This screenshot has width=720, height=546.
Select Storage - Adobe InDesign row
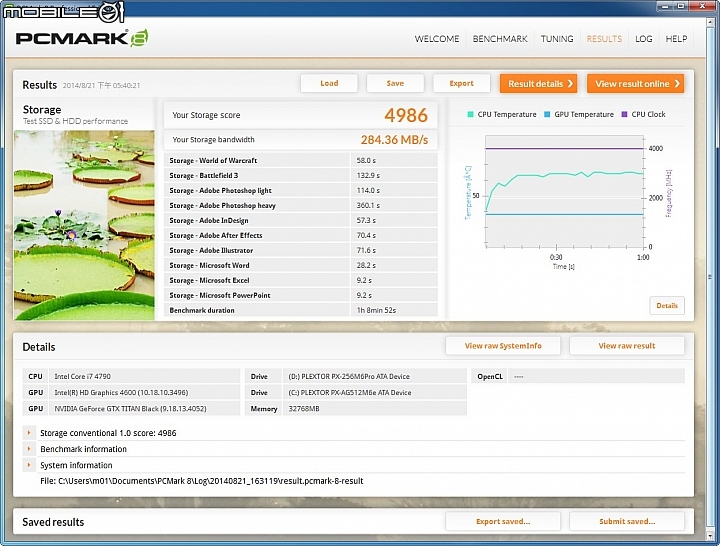[x=301, y=220]
